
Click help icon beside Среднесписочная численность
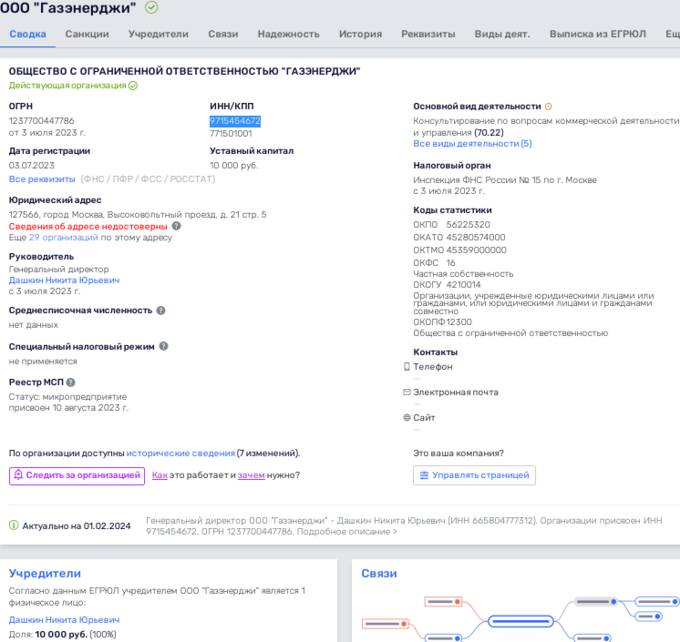click(x=159, y=310)
